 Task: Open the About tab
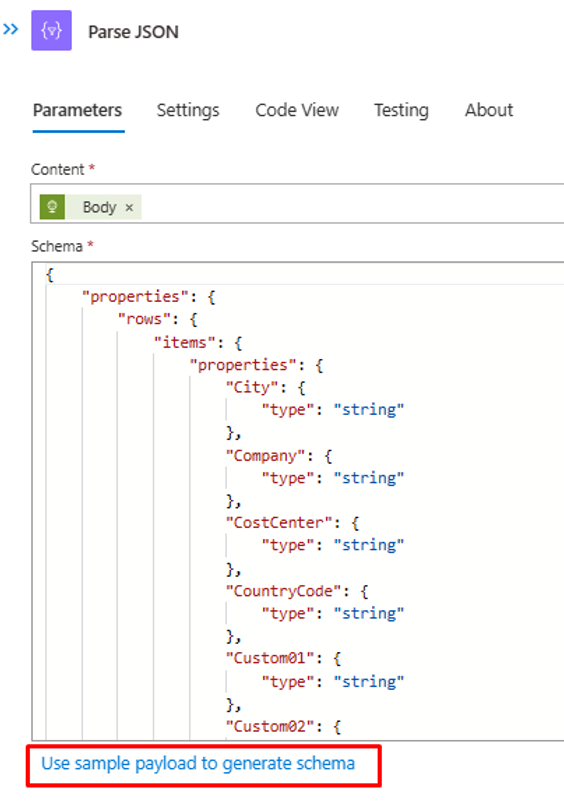489,110
